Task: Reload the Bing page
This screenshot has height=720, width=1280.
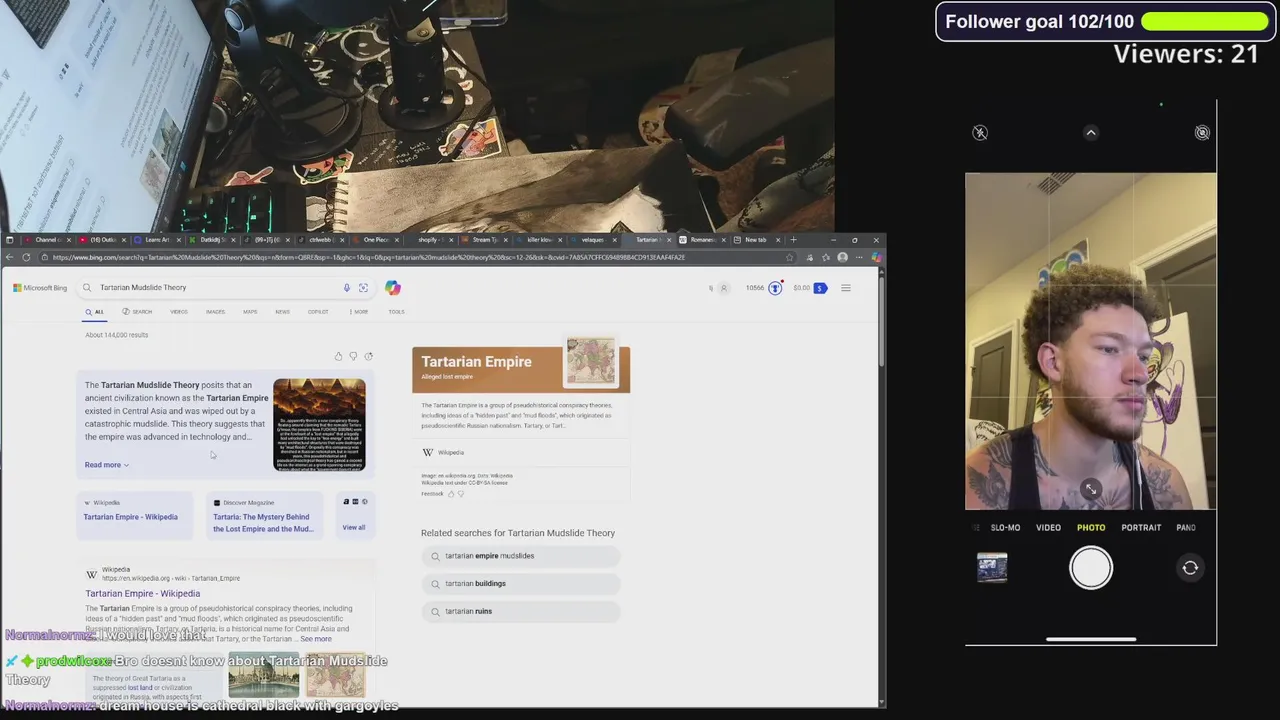Action: tap(26, 257)
